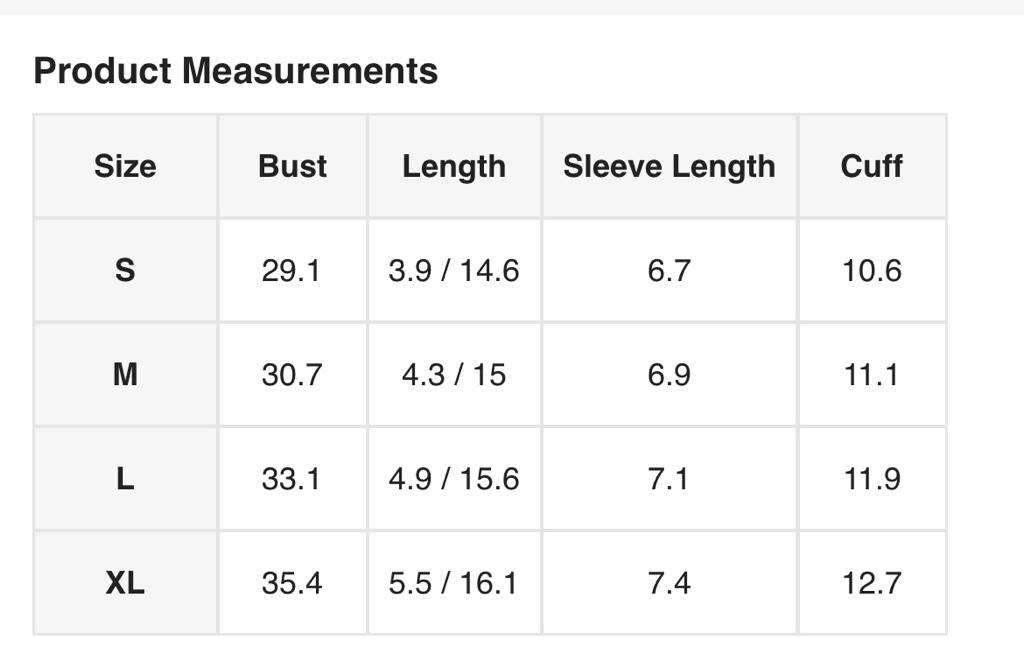Click the XL size row label
The width and height of the screenshot is (1024, 647).
click(x=125, y=583)
